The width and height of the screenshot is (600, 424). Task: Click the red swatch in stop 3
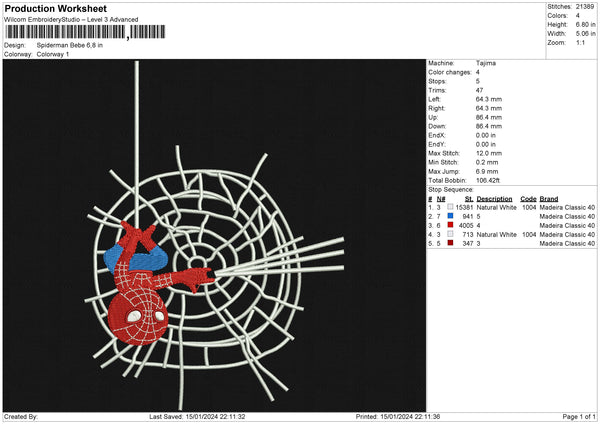450,225
